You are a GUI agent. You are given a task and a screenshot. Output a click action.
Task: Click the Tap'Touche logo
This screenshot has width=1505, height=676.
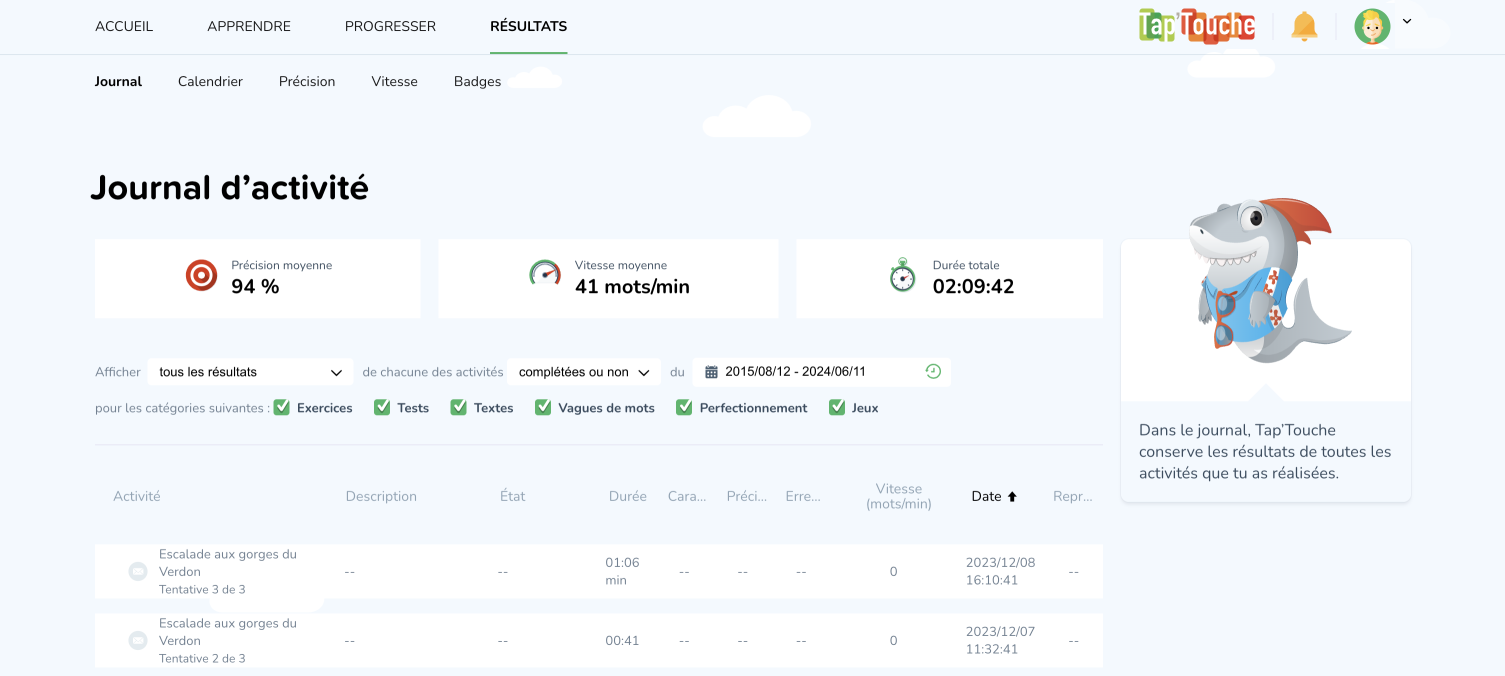[1196, 26]
